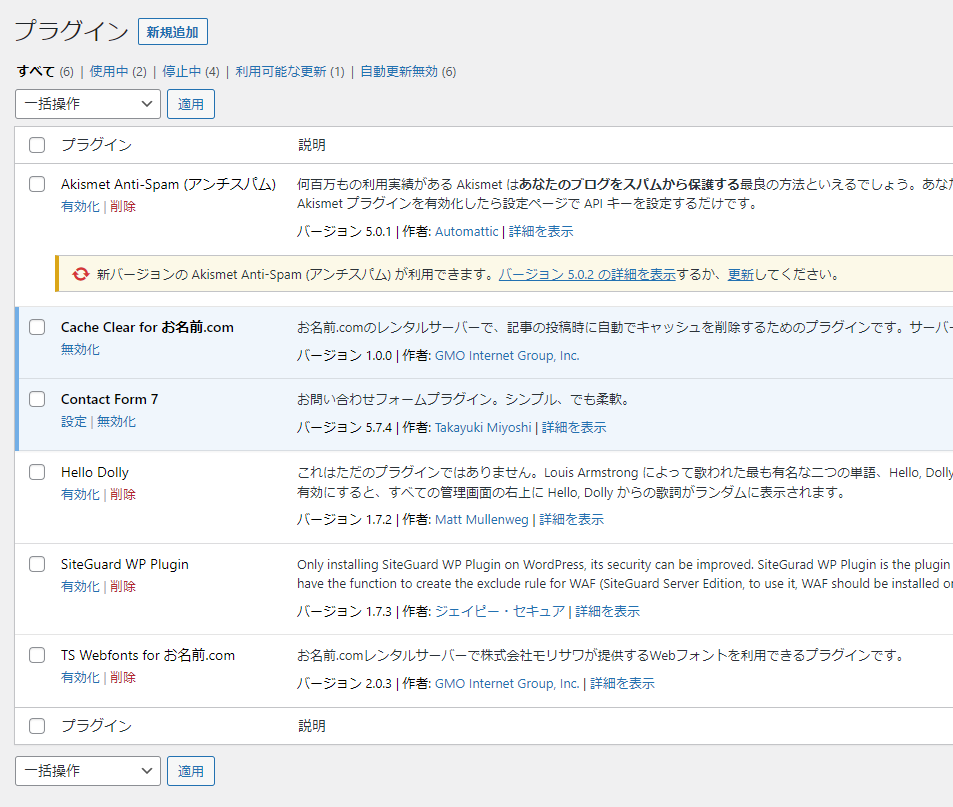
Task: Click the プラグイン page heading
Action: (x=71, y=30)
